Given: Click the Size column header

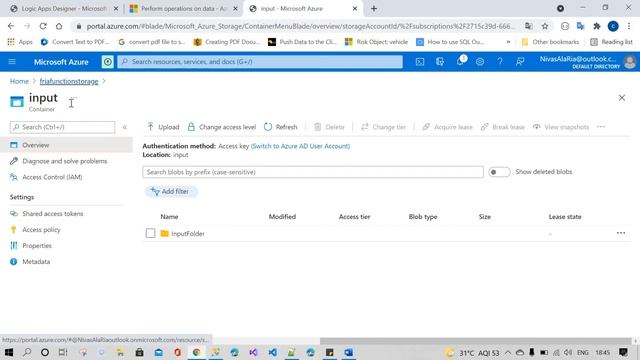Looking at the screenshot, I should coord(484,217).
